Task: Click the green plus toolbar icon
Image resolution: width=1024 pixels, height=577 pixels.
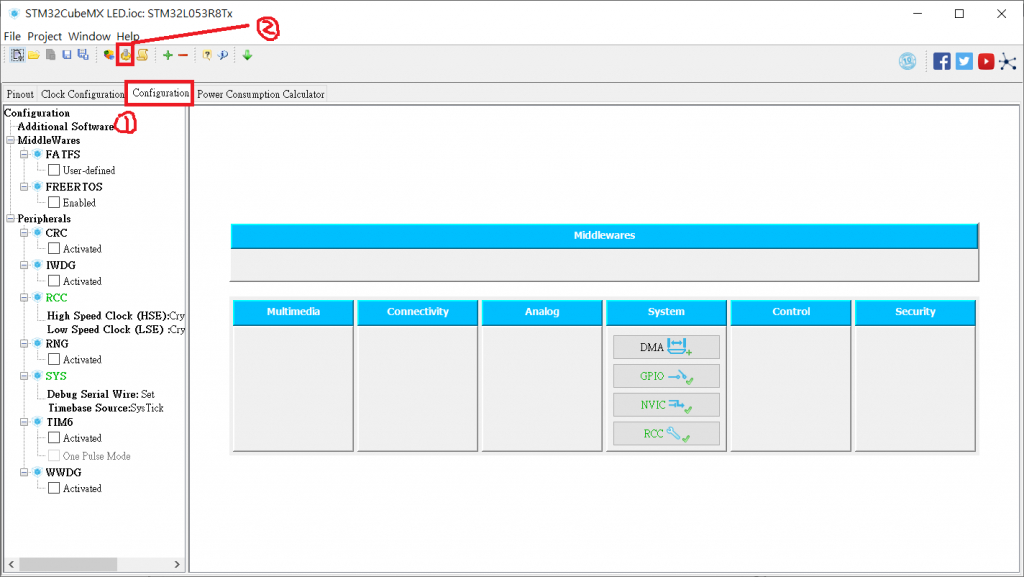Action: coord(168,55)
